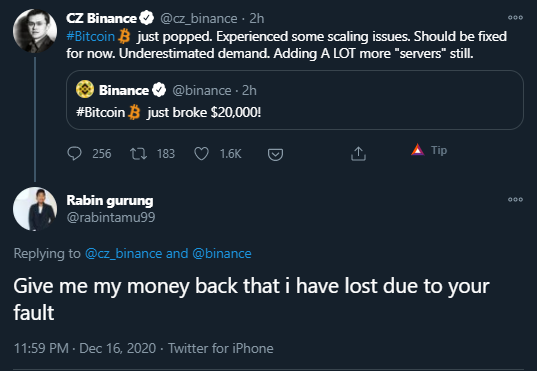Open the blue #Bitcoin hashtag link
This screenshot has height=371, width=537.
coord(90,36)
